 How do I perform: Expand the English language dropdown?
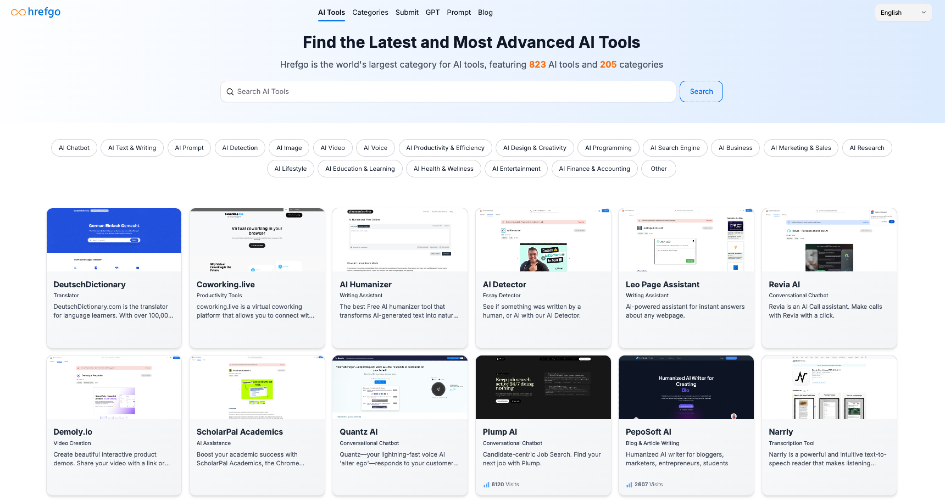click(x=903, y=12)
